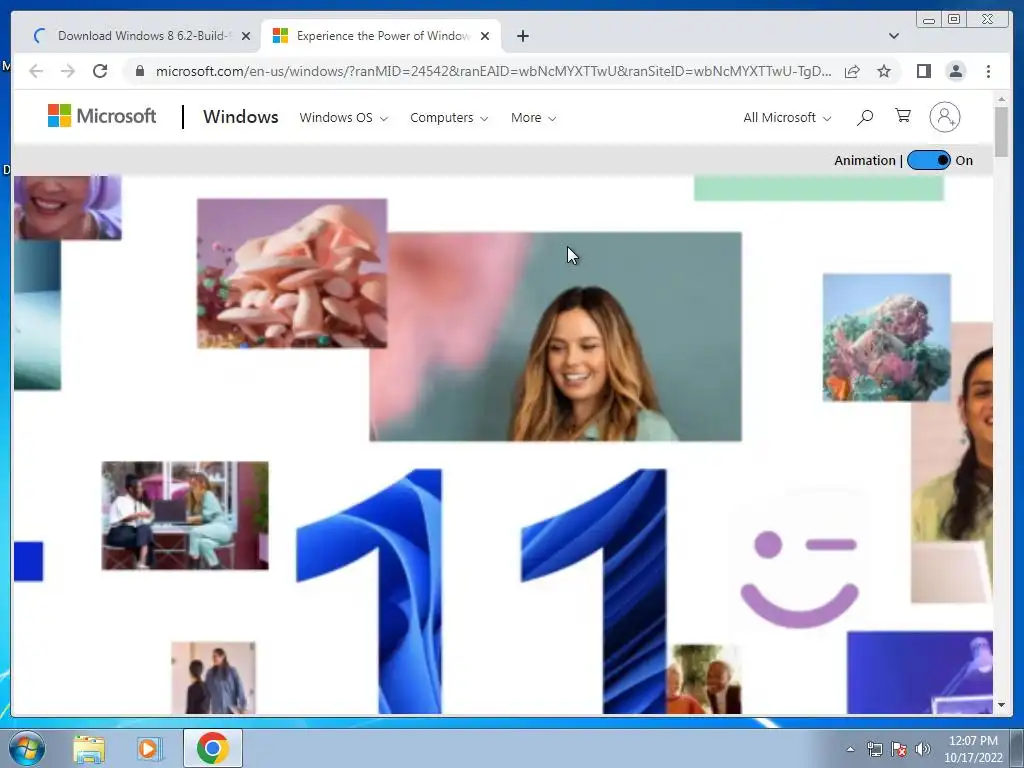View site security lock info
Viewport: 1024px width, 768px height.
139,71
